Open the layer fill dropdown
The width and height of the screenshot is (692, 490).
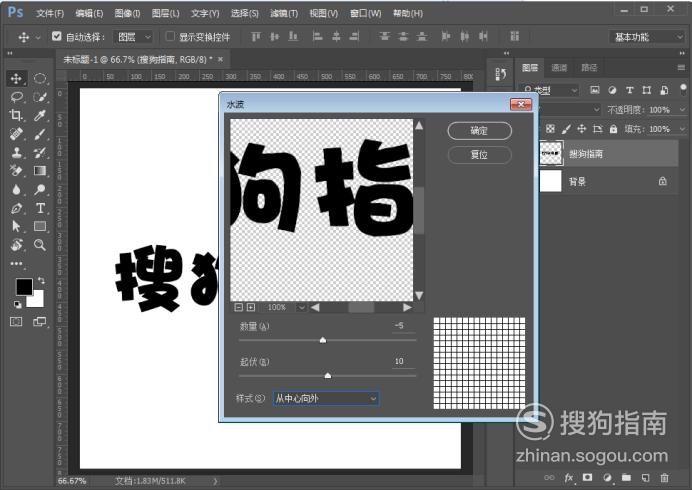click(x=682, y=129)
